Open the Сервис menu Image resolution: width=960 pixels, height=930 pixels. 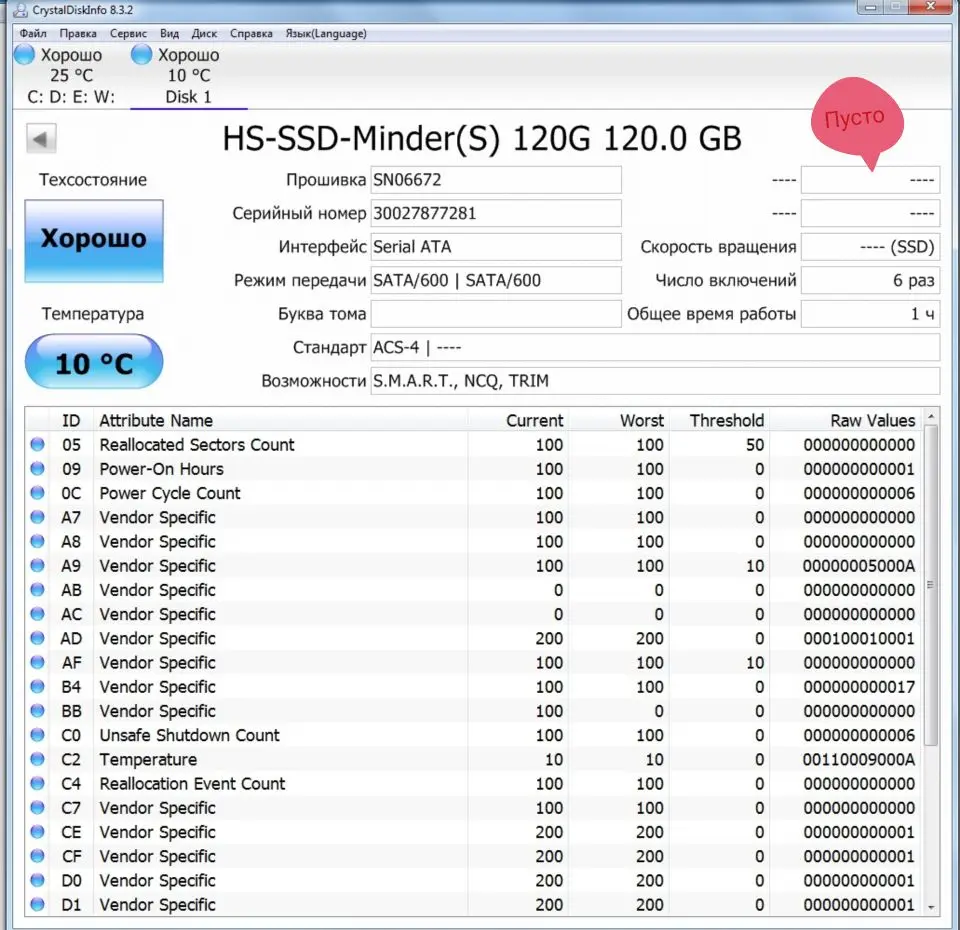point(128,33)
